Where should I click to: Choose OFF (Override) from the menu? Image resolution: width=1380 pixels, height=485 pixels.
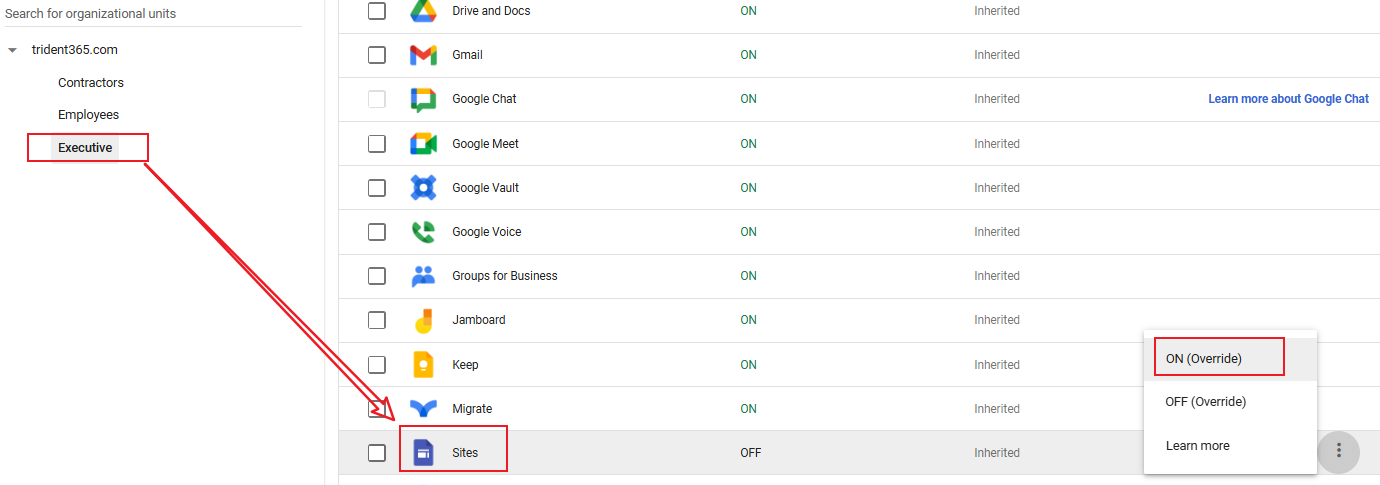point(1205,402)
